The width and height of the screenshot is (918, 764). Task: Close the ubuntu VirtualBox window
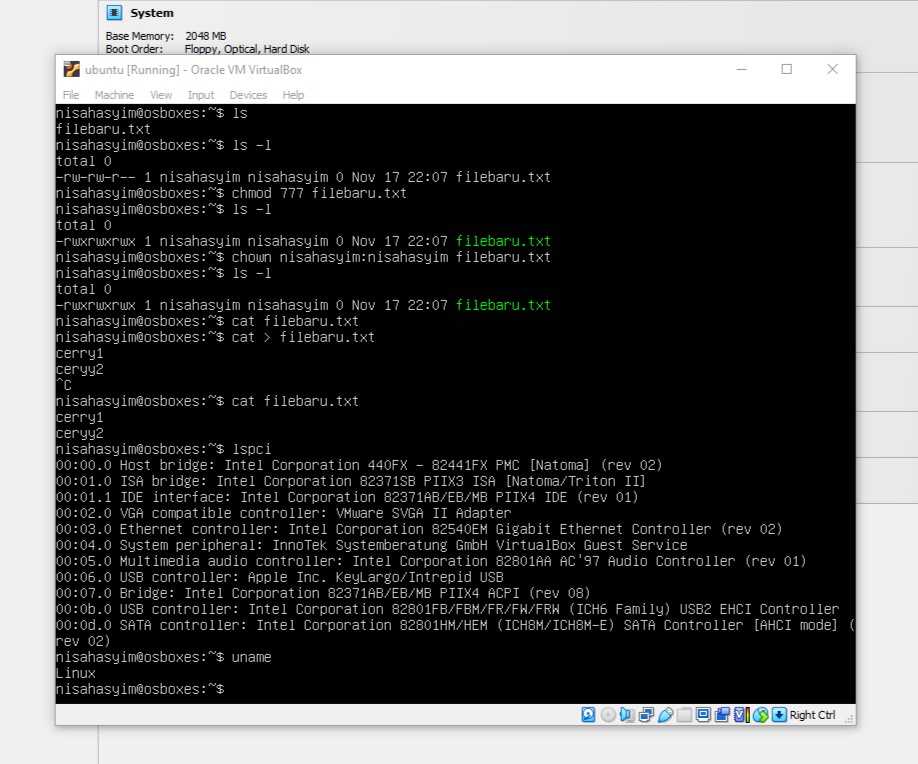pos(833,69)
